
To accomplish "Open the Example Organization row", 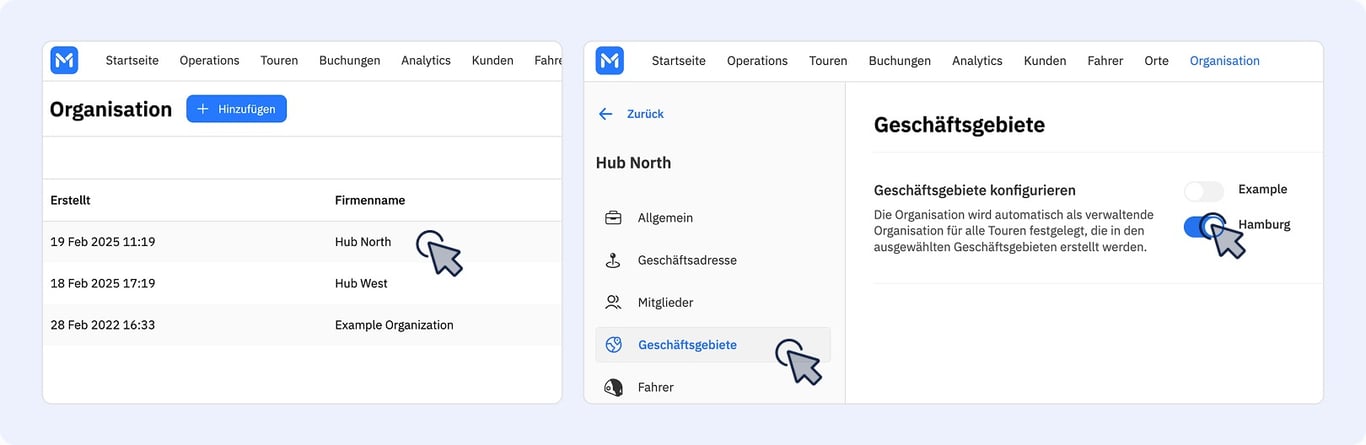I will tap(302, 325).
